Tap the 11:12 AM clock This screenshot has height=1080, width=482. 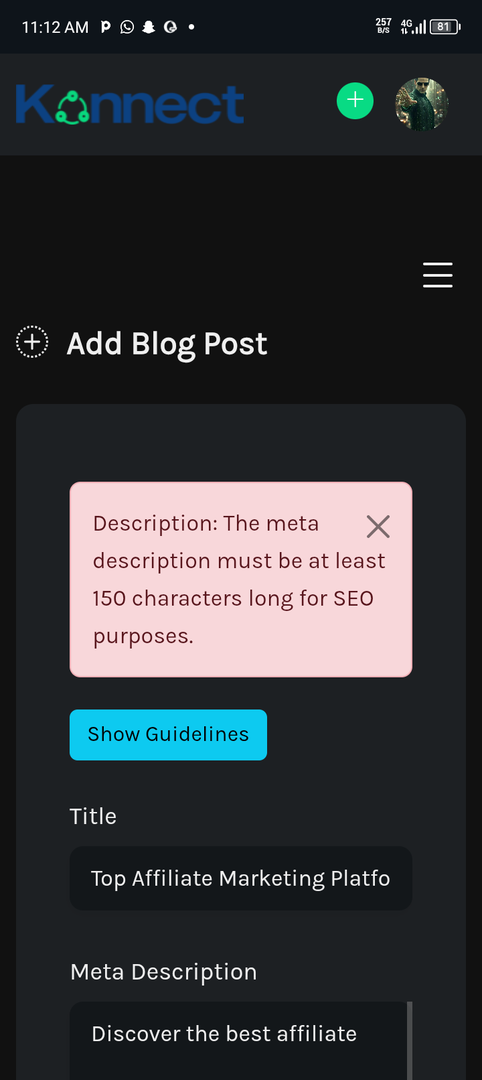(x=55, y=27)
